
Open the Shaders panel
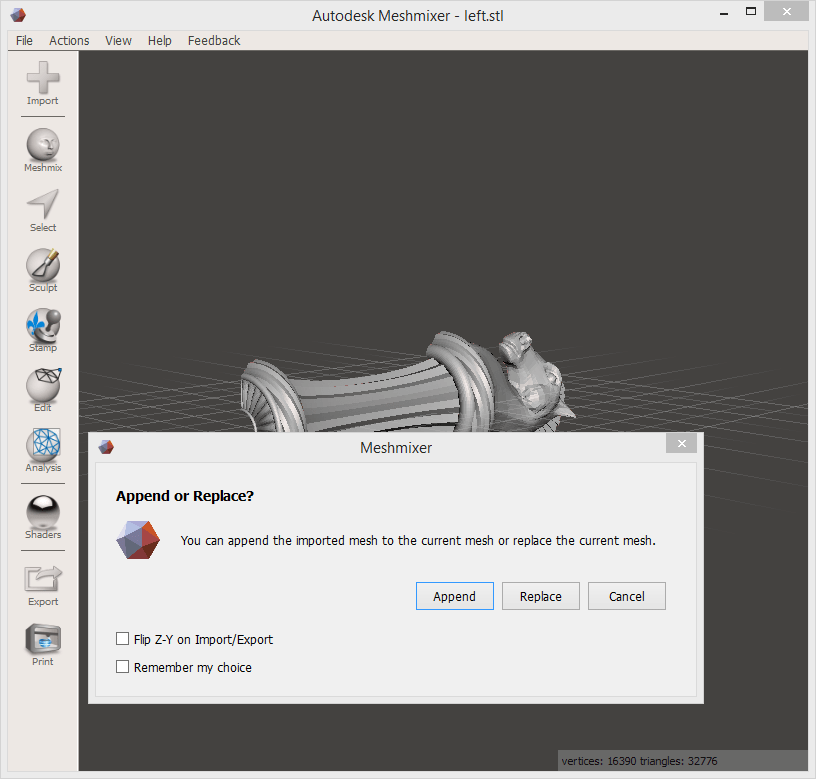pyautogui.click(x=43, y=517)
